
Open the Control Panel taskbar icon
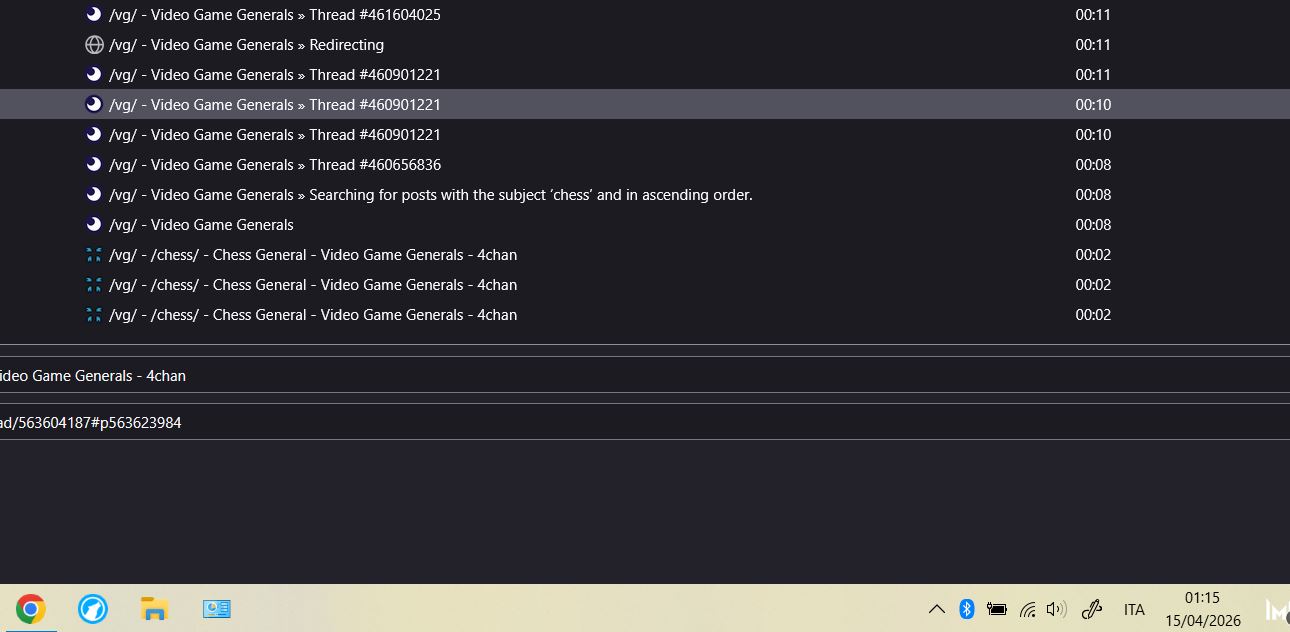click(x=216, y=608)
